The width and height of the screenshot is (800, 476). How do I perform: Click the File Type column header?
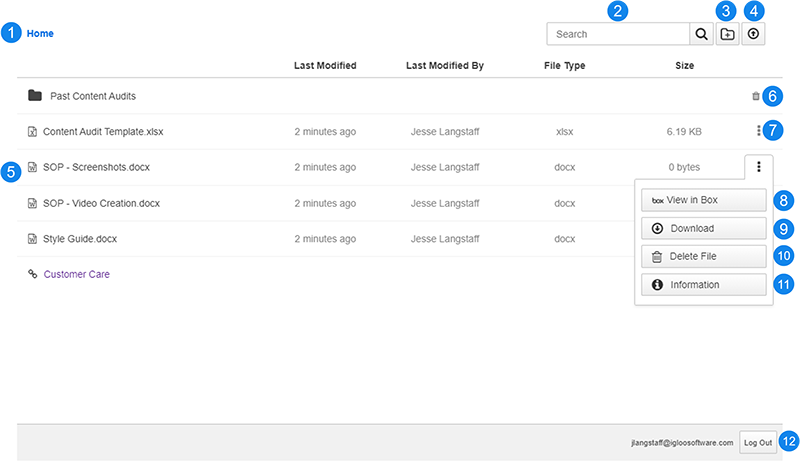pos(564,65)
